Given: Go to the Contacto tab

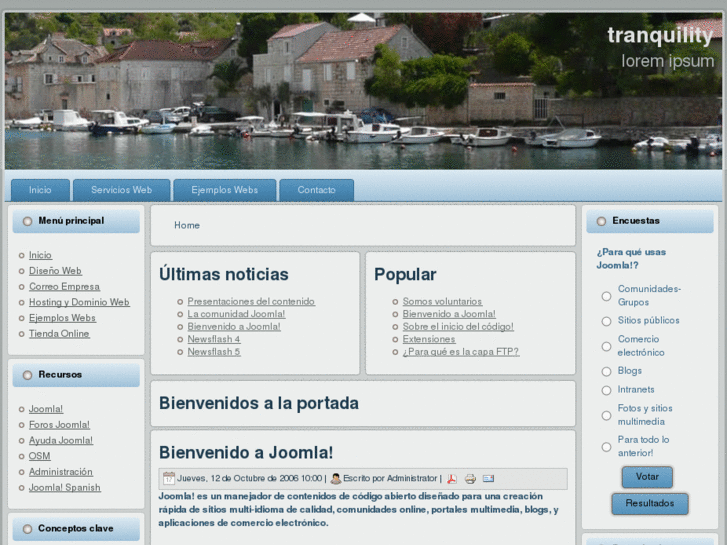Looking at the screenshot, I should pyautogui.click(x=317, y=190).
